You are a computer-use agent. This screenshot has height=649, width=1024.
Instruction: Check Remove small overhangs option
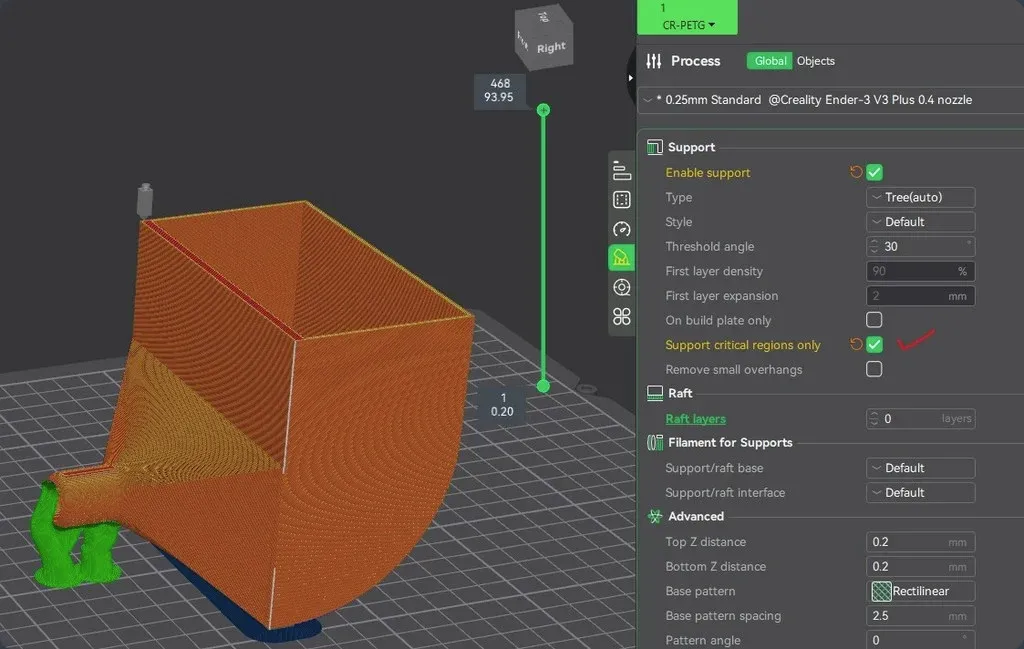click(x=874, y=369)
